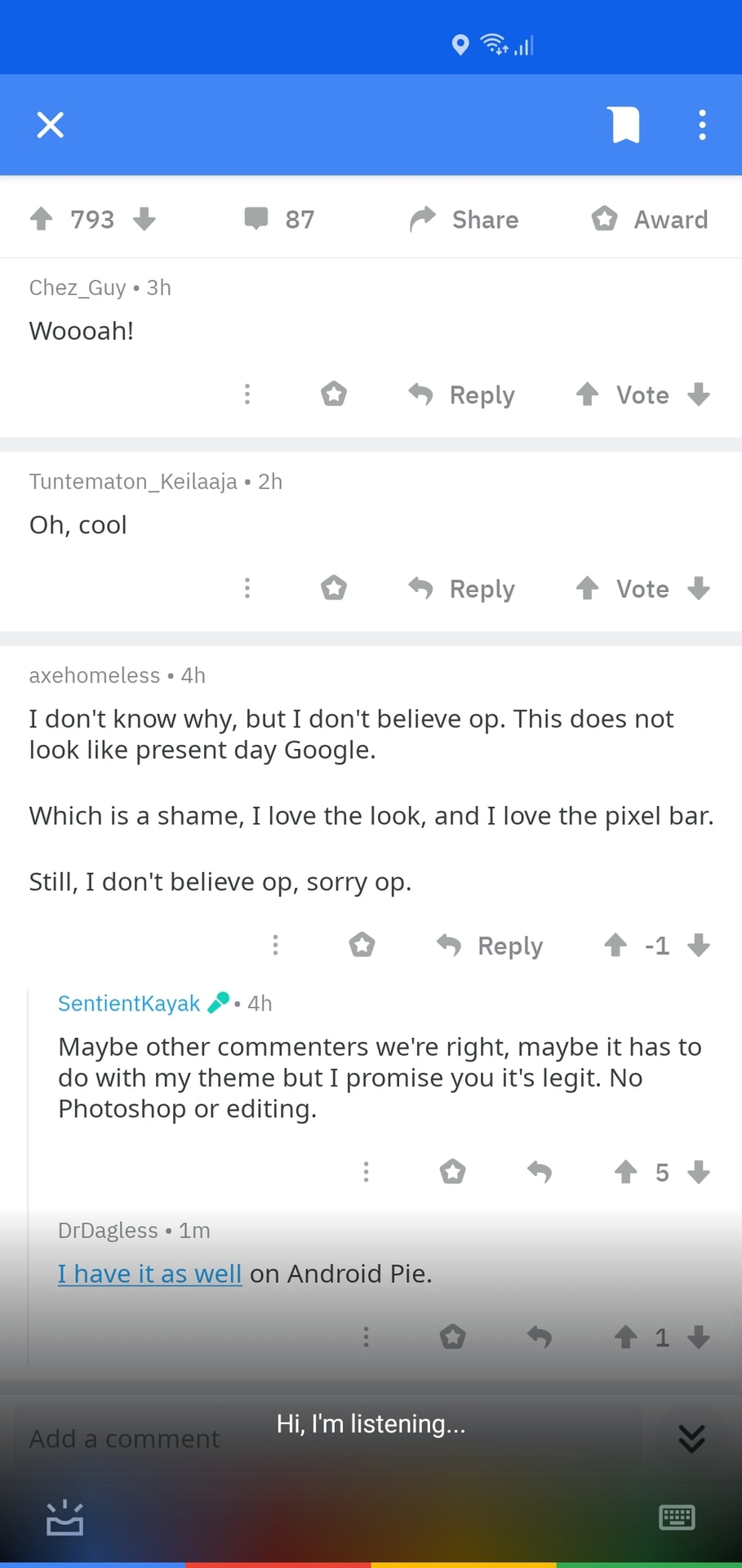Downvote the post with 793 points
The image size is (742, 1568).
click(144, 219)
